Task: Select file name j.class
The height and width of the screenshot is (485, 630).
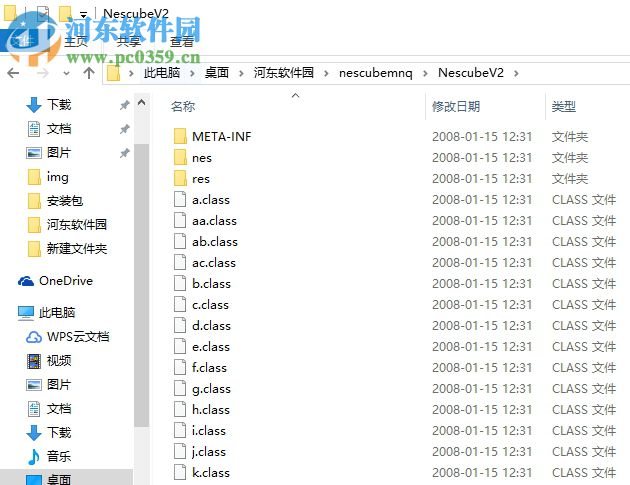Action: coord(209,452)
